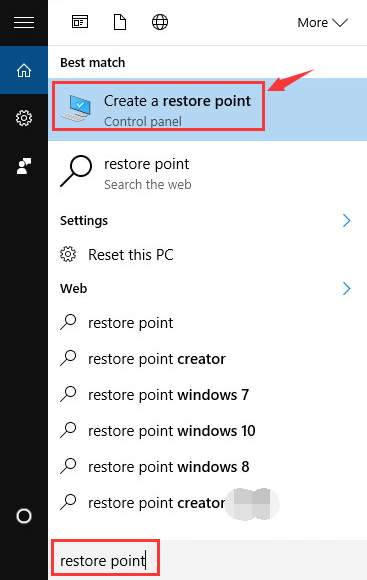Viewport: 367px width, 580px height.
Task: Filter results by Documents icon
Action: [120, 22]
